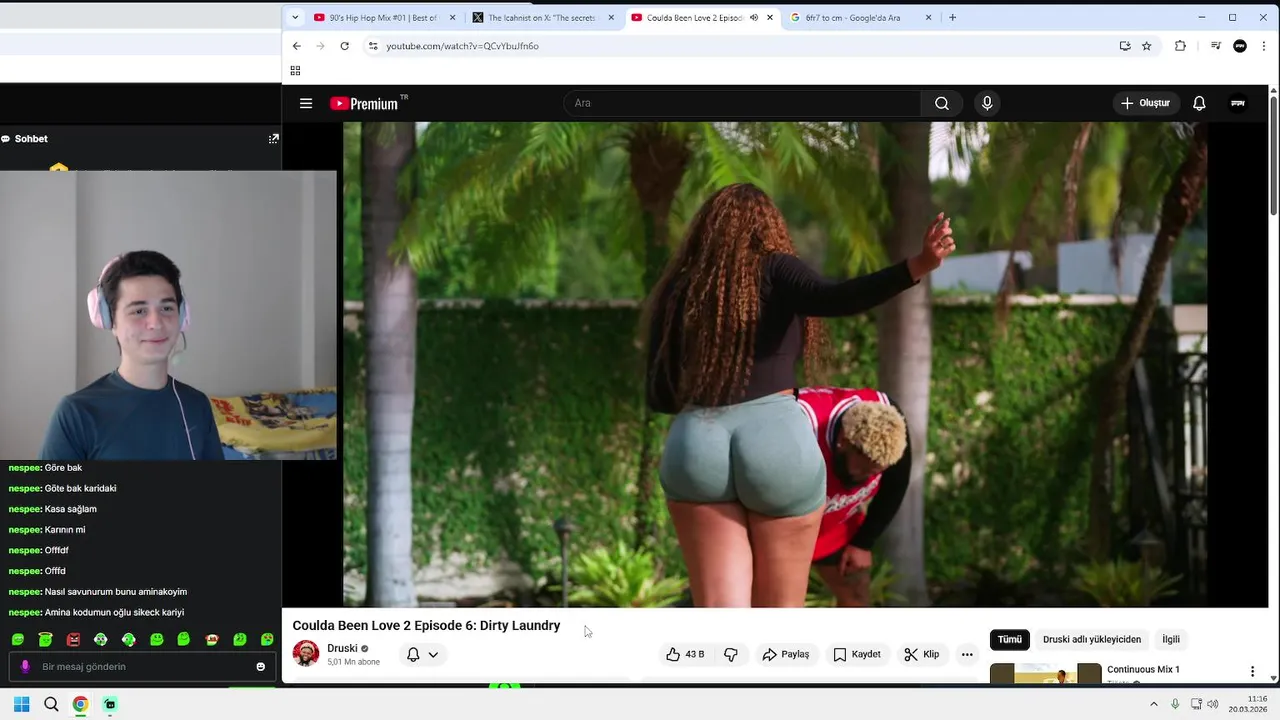
Task: Click install app icon in address bar
Action: pyautogui.click(x=1125, y=46)
